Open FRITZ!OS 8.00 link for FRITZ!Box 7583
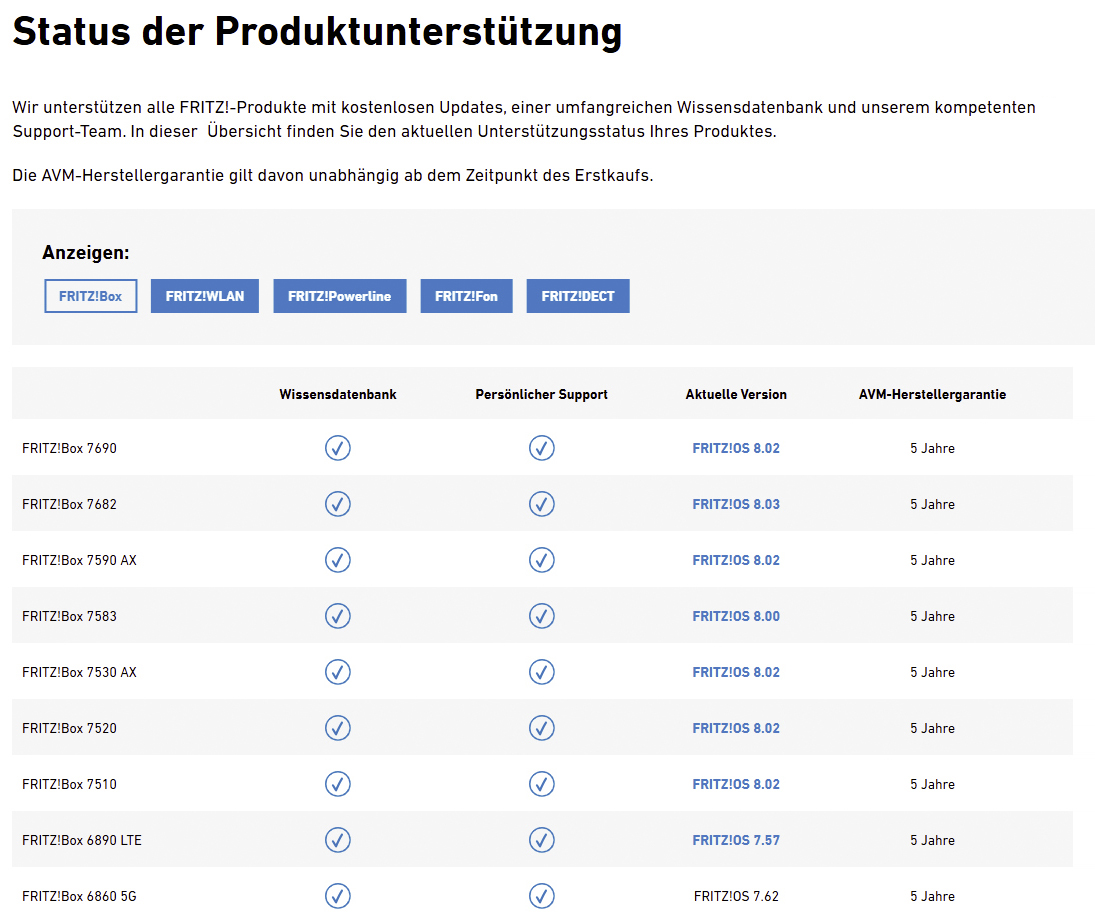Image resolution: width=1095 pixels, height=921 pixels. coord(736,616)
